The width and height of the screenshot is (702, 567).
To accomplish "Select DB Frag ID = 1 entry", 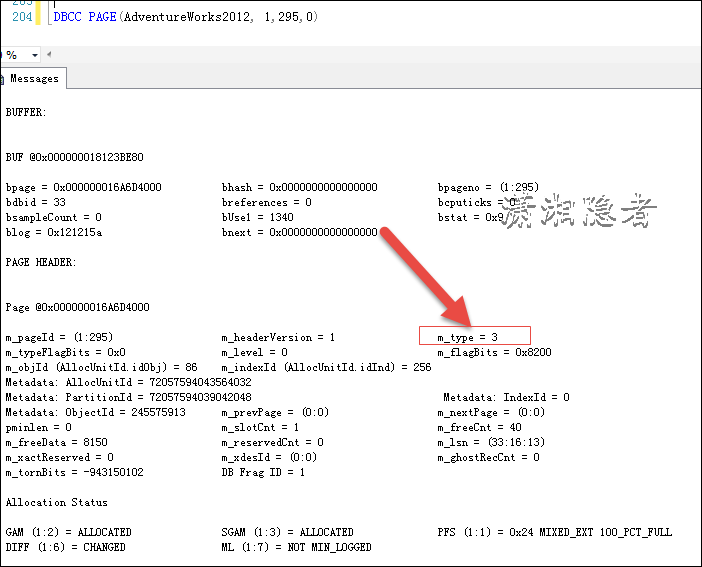I will point(263,472).
